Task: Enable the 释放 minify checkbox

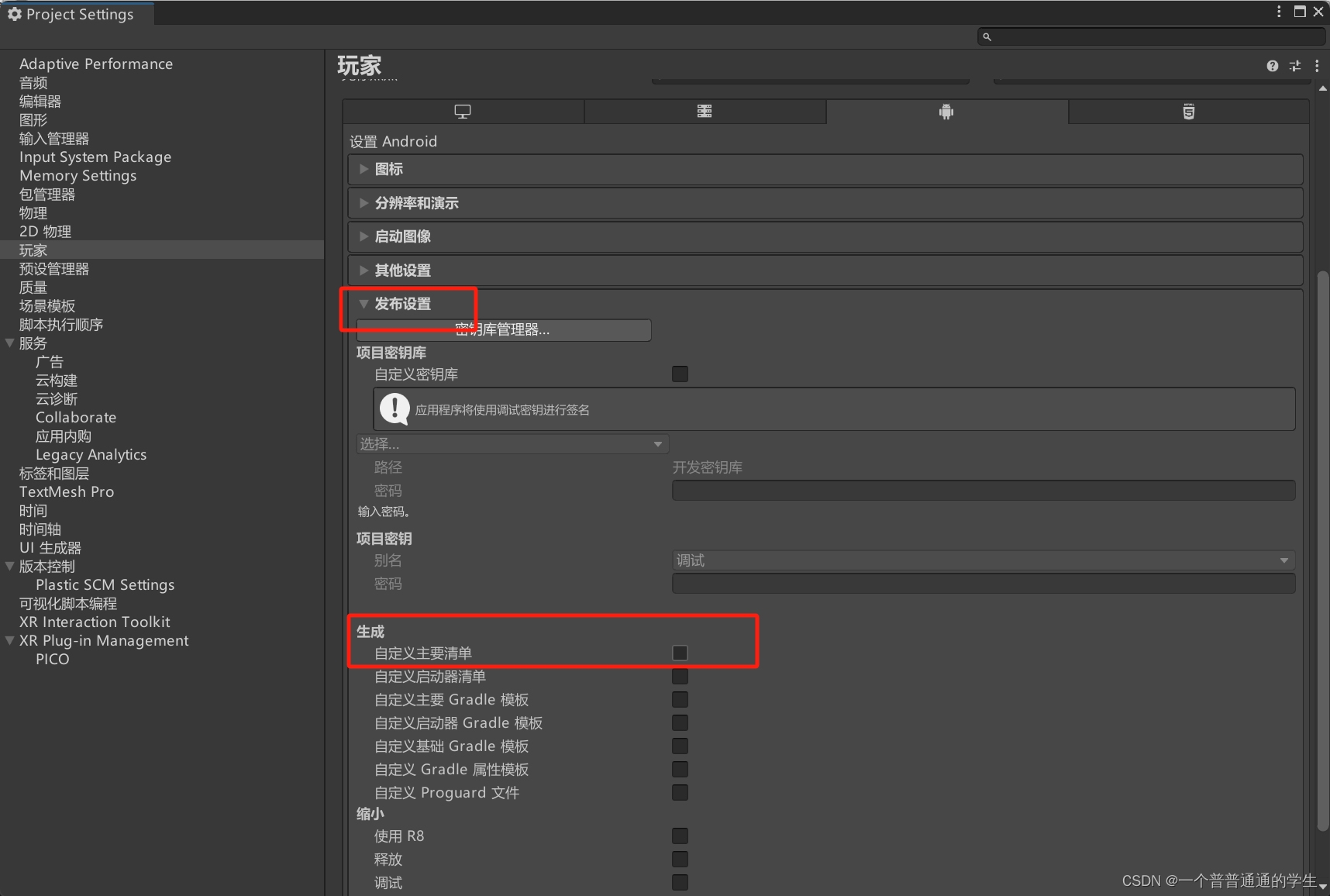Action: click(x=680, y=860)
